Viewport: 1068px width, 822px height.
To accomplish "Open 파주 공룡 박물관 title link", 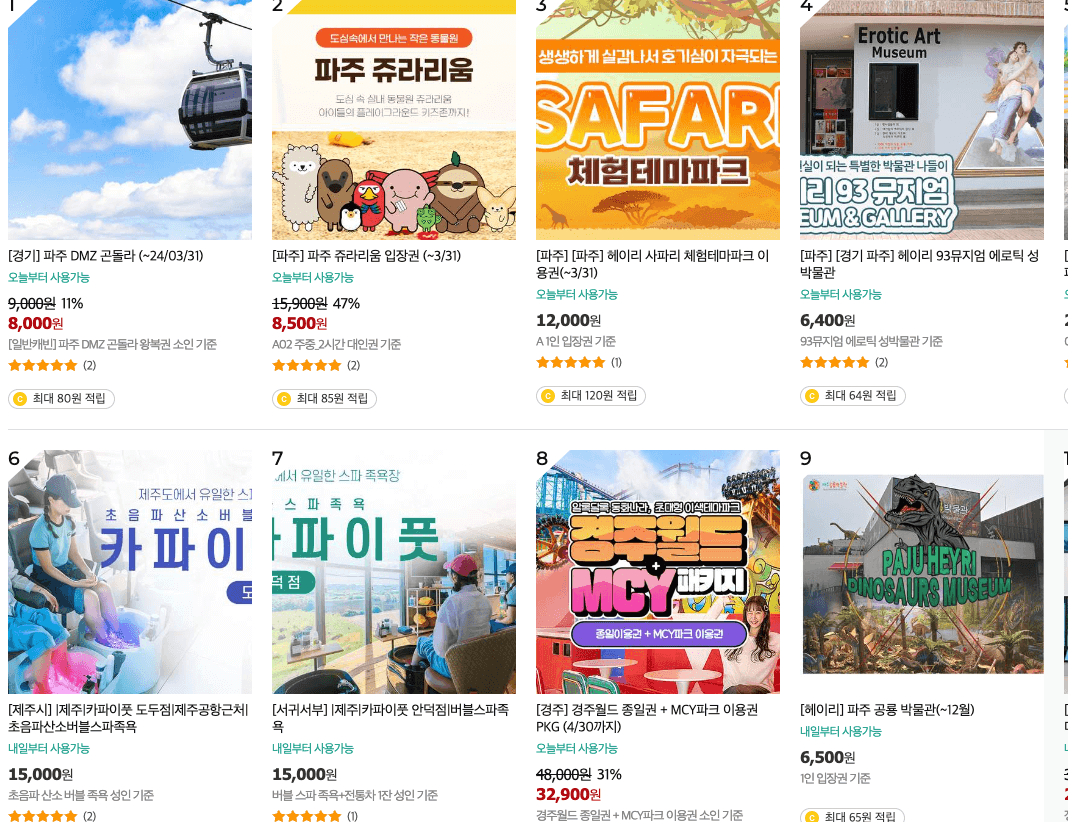I will click(888, 710).
